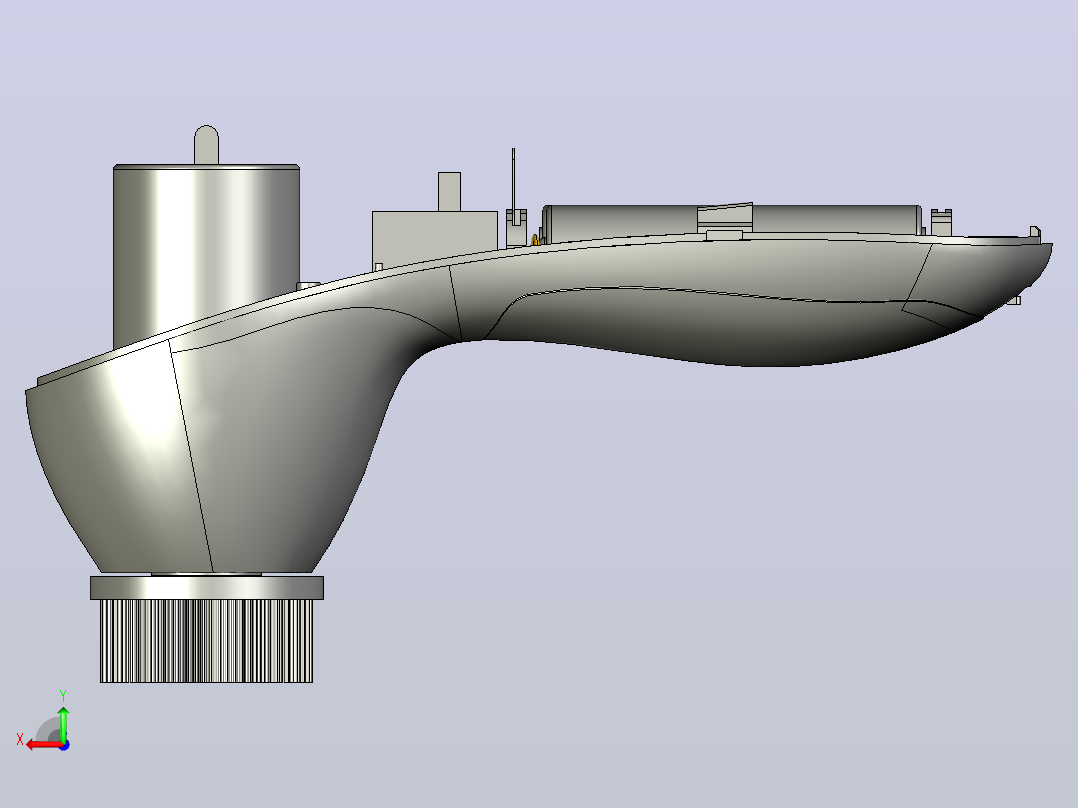Select the brush bristles at the bottom
The image size is (1078, 808).
(x=206, y=641)
